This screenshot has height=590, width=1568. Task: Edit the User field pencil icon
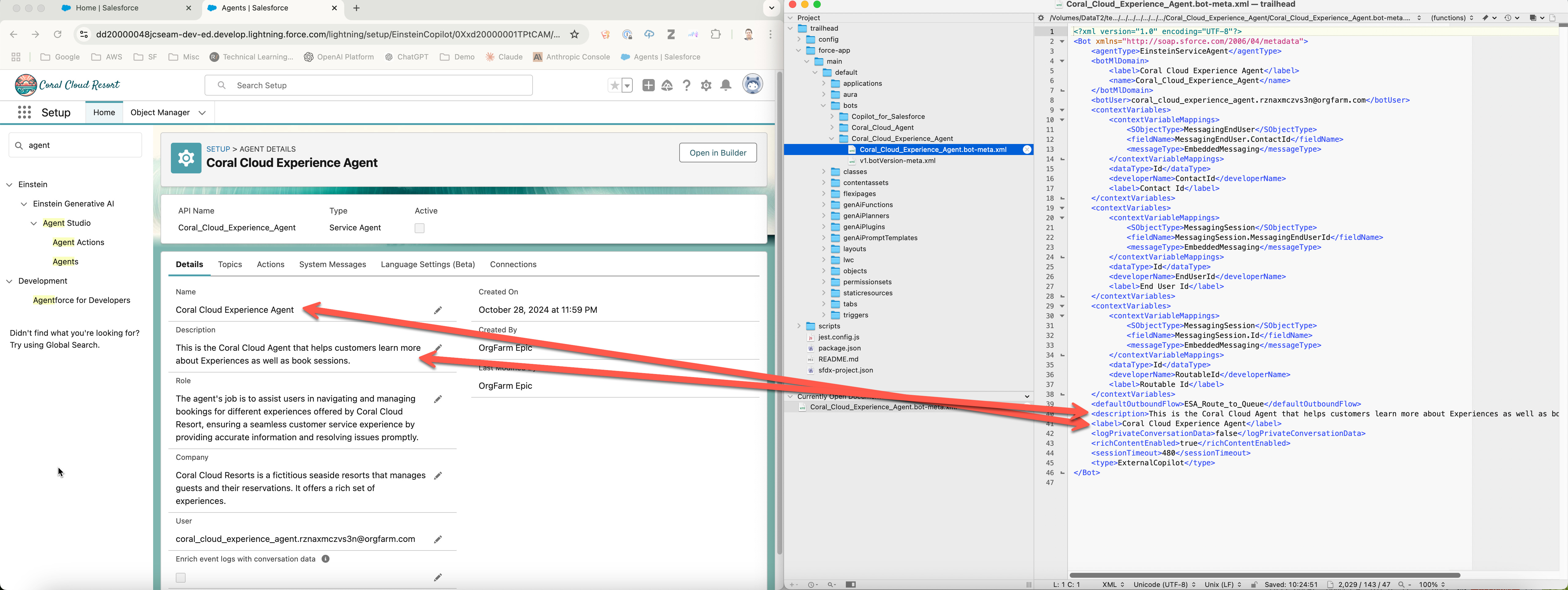[438, 539]
